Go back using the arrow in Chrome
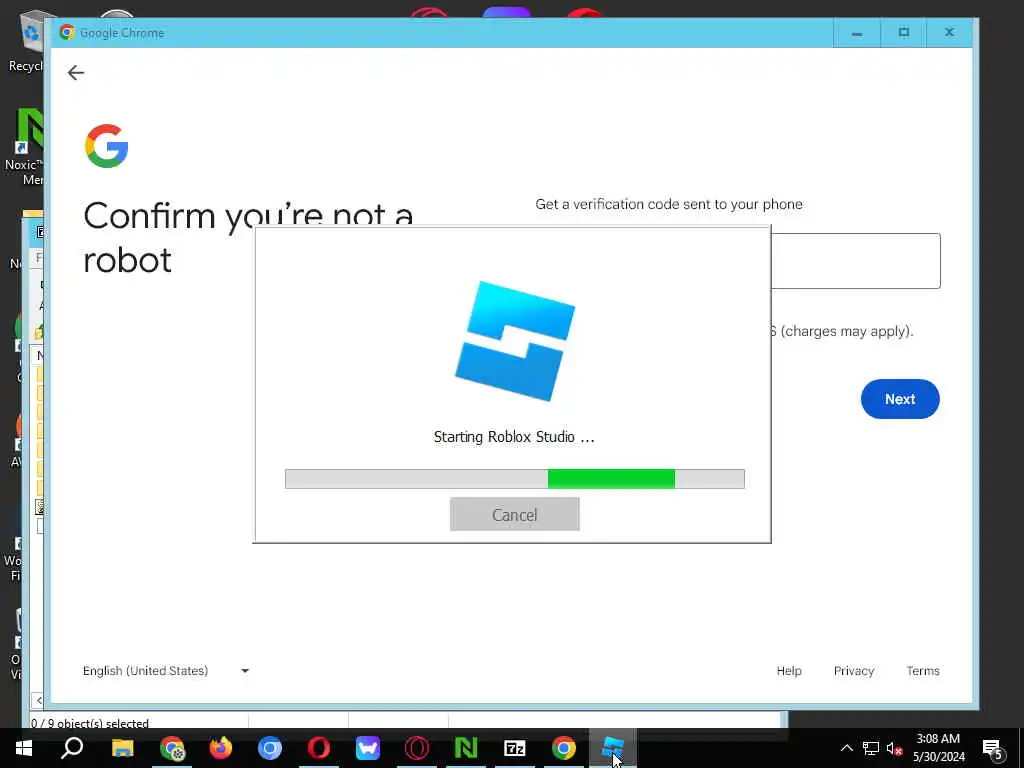The width and height of the screenshot is (1024, 768). 76,72
